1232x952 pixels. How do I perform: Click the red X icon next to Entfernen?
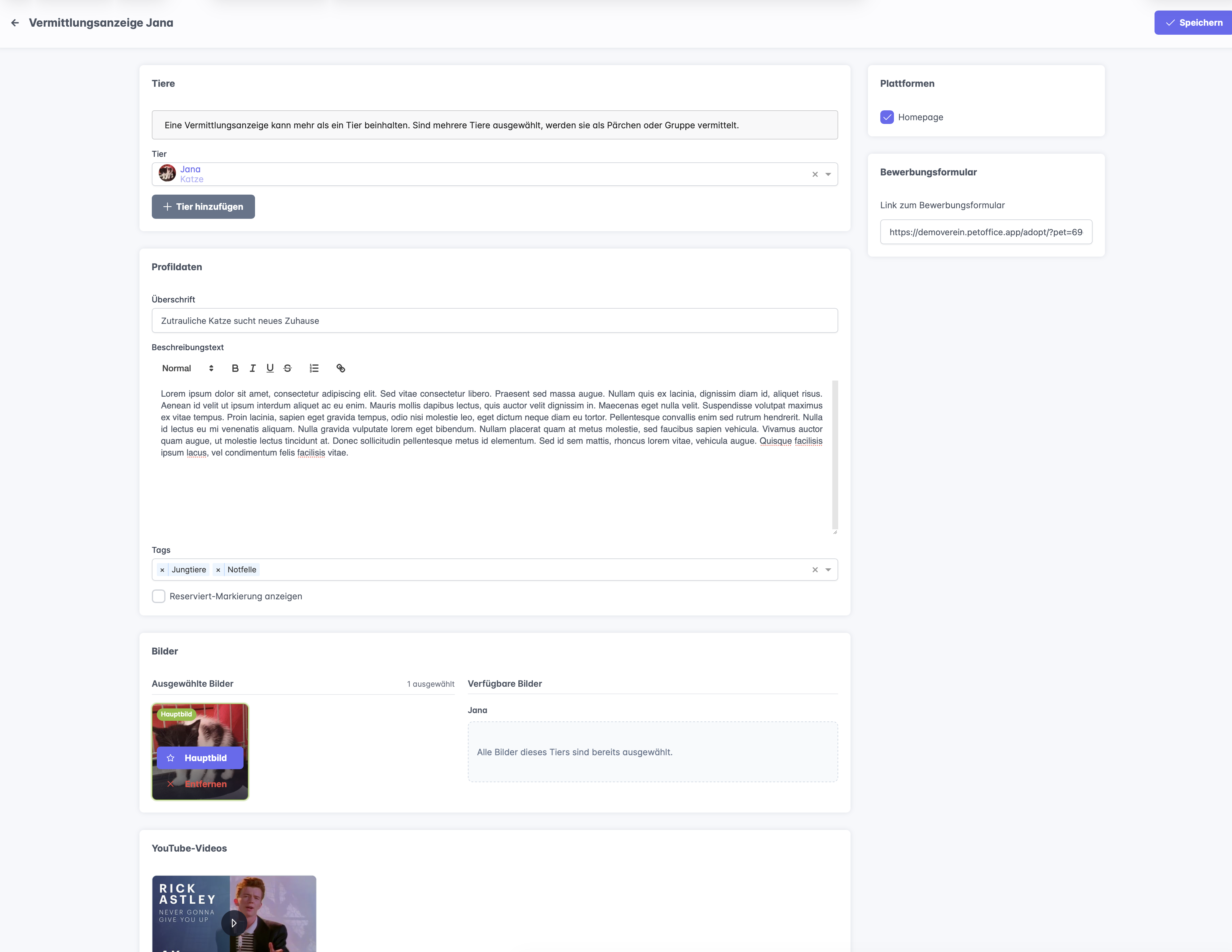[x=170, y=784]
